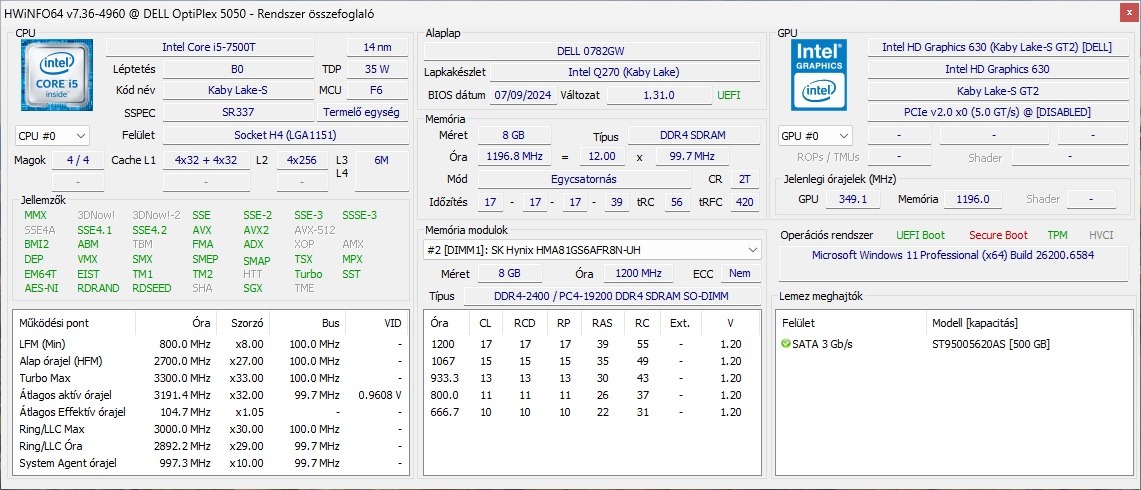Select the 666.7 memory timing row
The width and height of the screenshot is (1141, 490).
[x=592, y=411]
